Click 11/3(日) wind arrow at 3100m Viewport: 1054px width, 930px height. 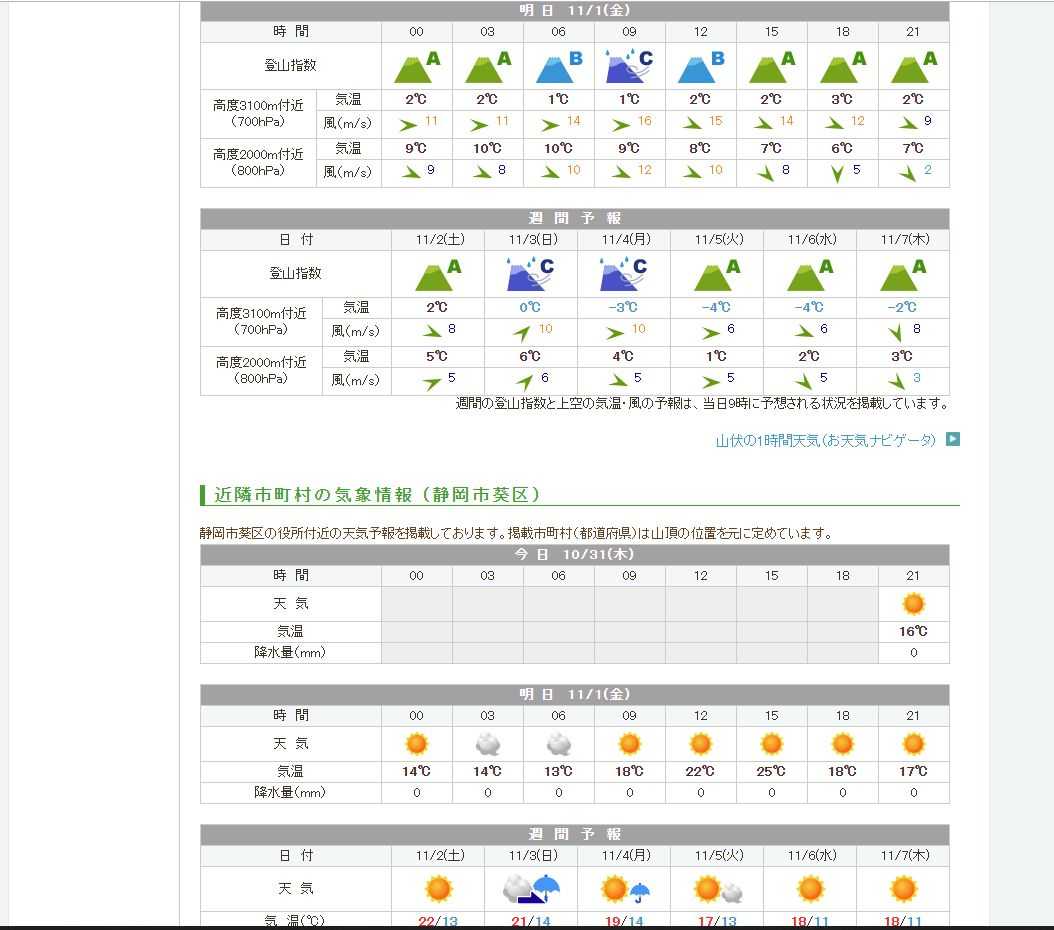point(521,332)
